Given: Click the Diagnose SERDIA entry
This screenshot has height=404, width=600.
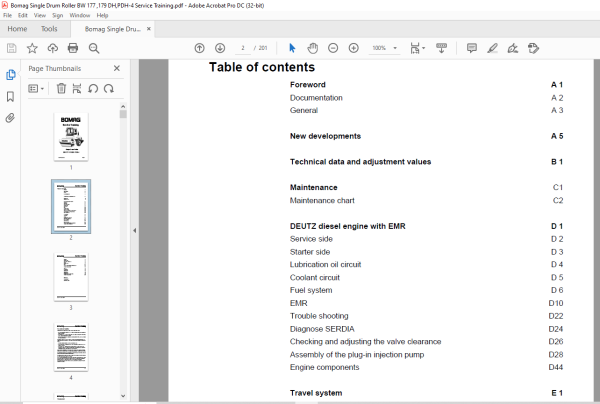Looking at the screenshot, I should 322,329.
